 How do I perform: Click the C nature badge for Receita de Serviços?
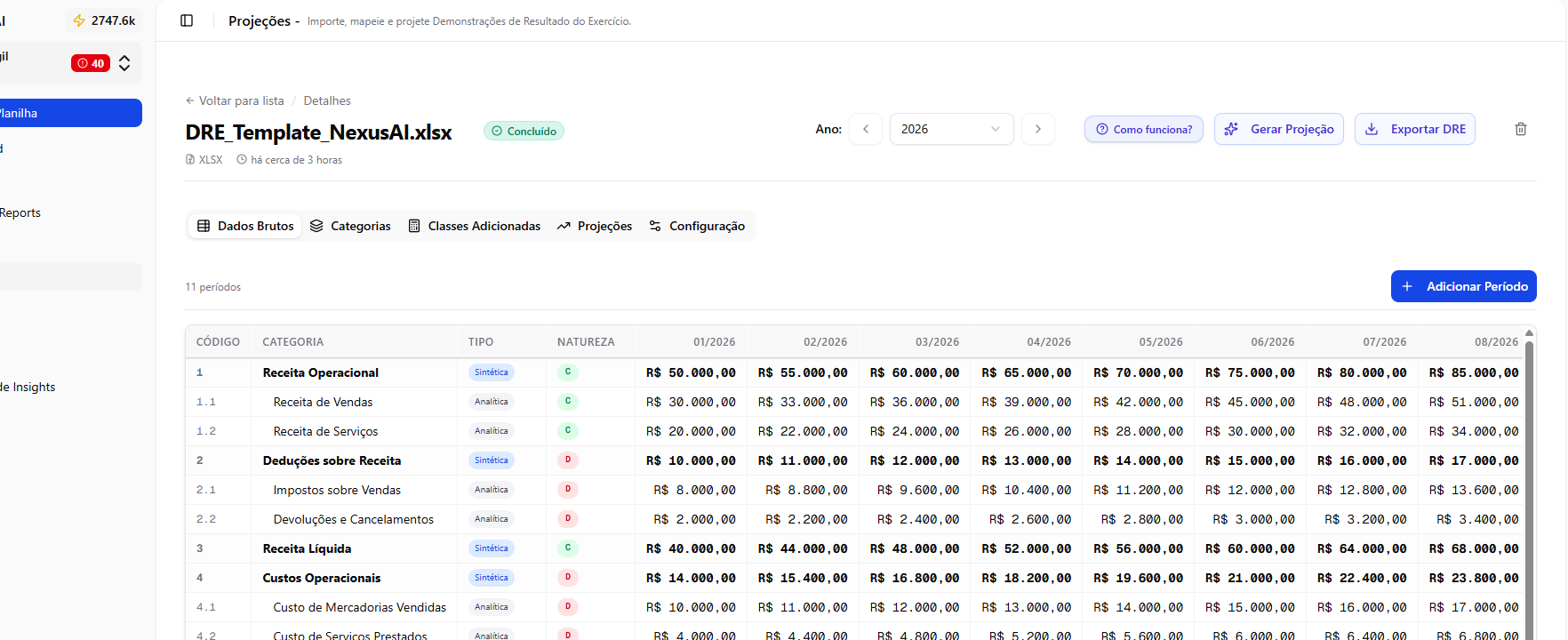[x=568, y=431]
